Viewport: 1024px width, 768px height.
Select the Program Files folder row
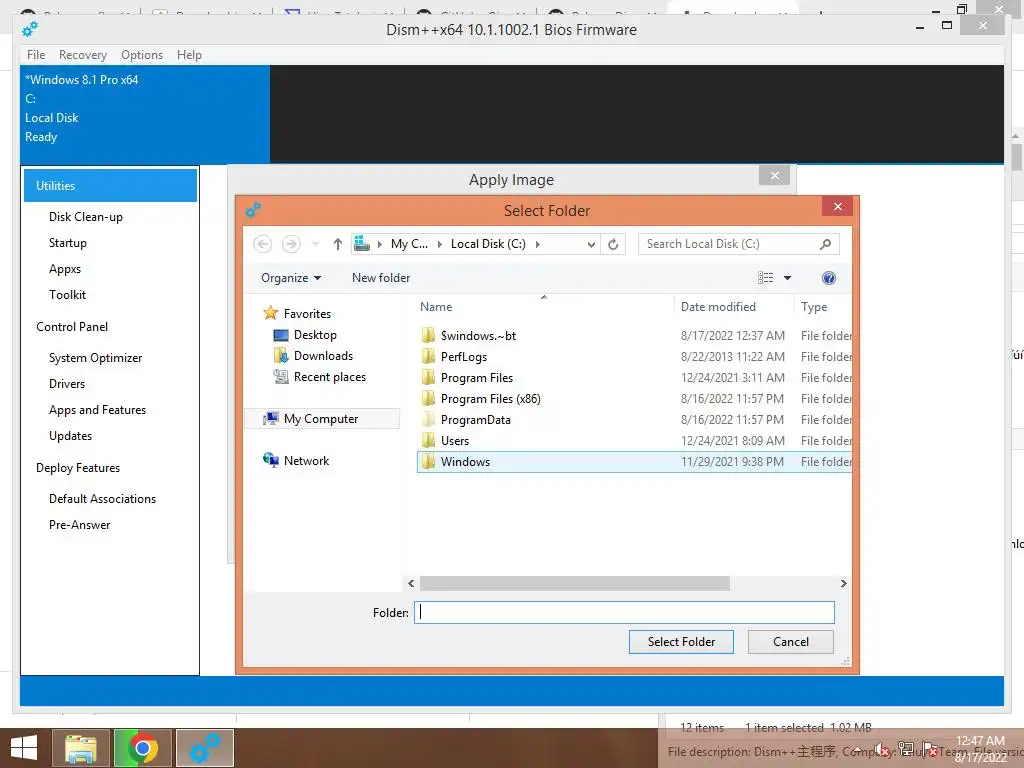[x=634, y=377]
